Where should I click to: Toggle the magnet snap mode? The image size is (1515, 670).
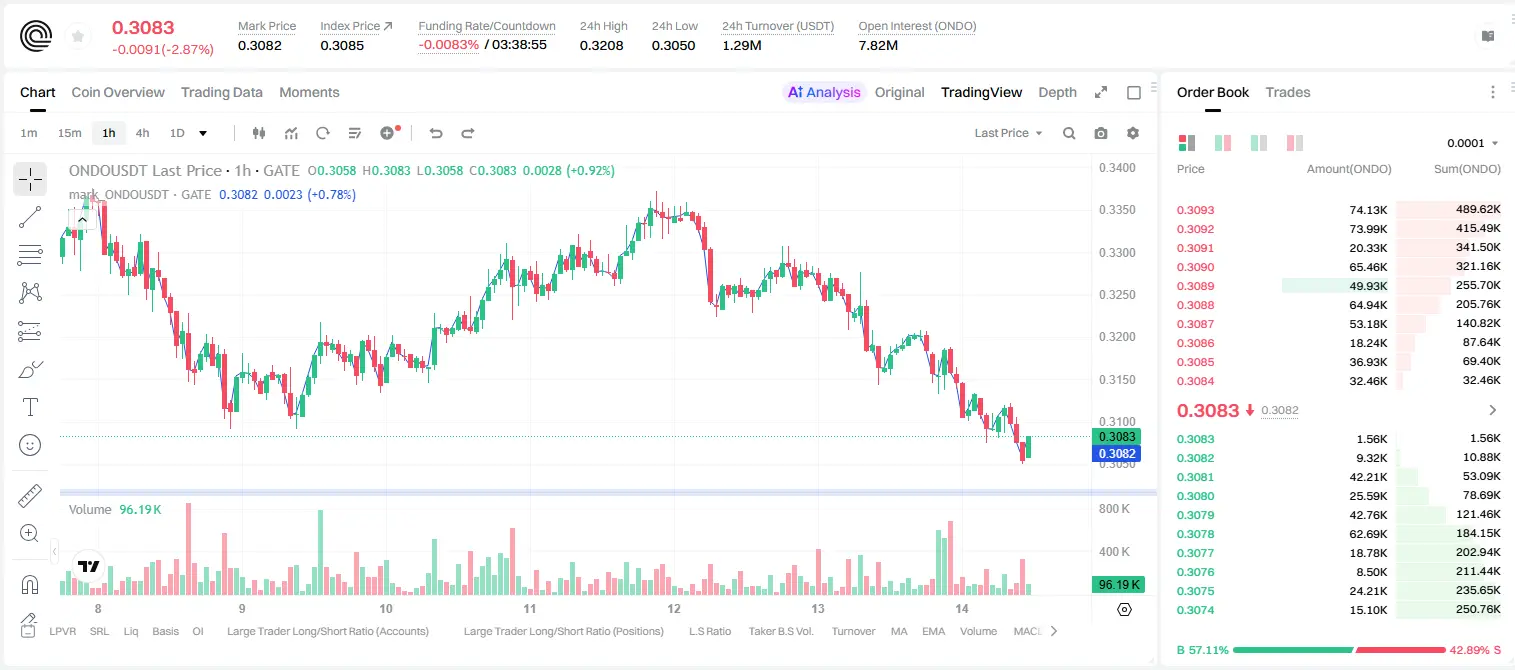[x=30, y=585]
